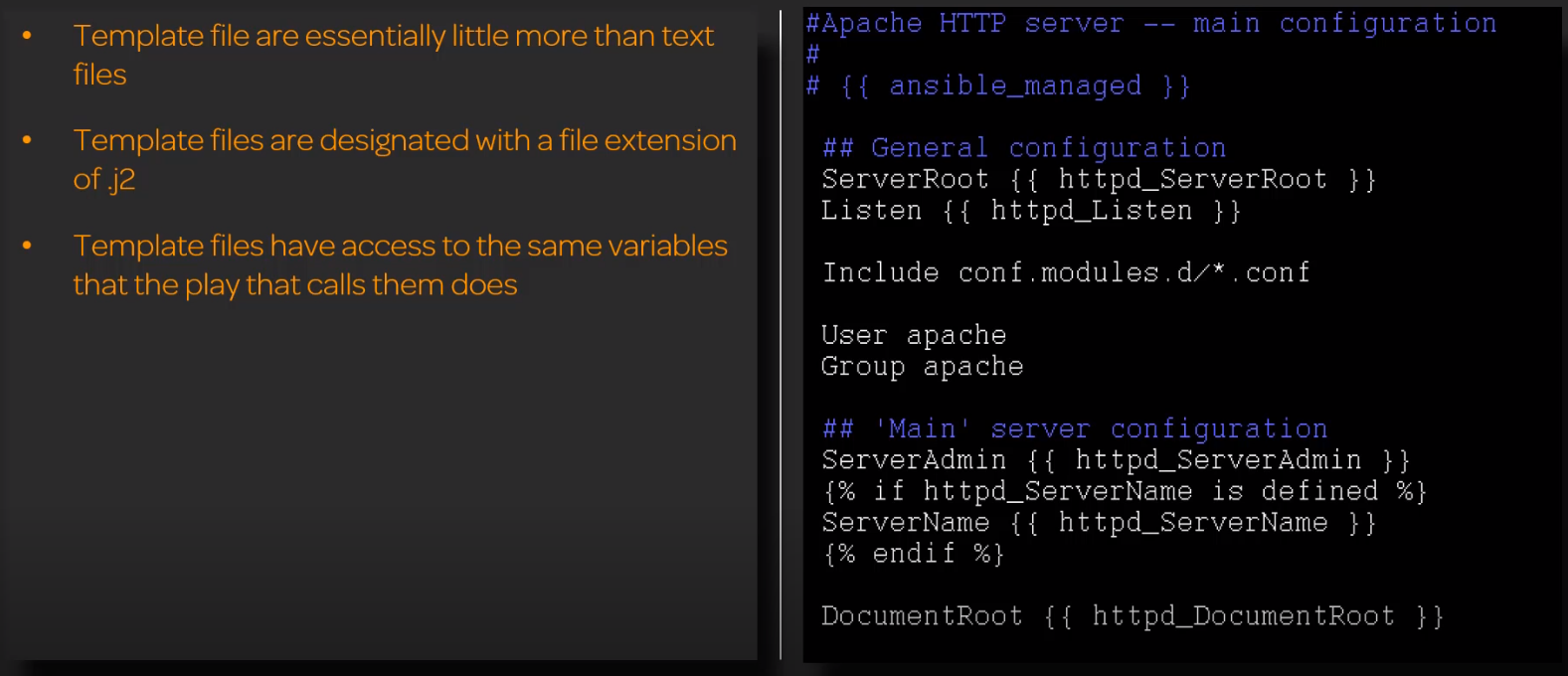Click the General configuration comment heading
This screenshot has height=676, width=1568.
pyautogui.click(x=1024, y=148)
